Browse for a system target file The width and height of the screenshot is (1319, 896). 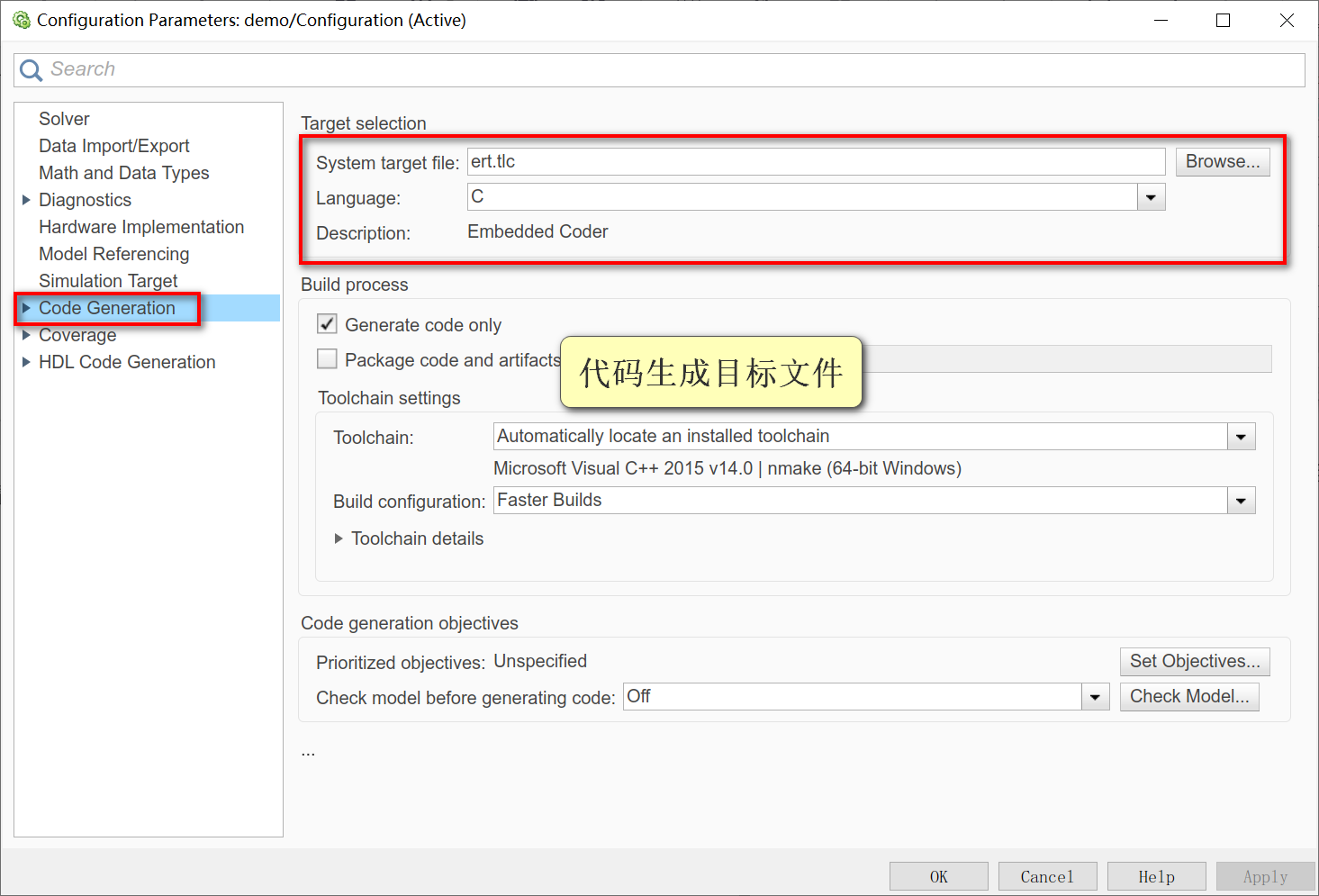[1223, 162]
